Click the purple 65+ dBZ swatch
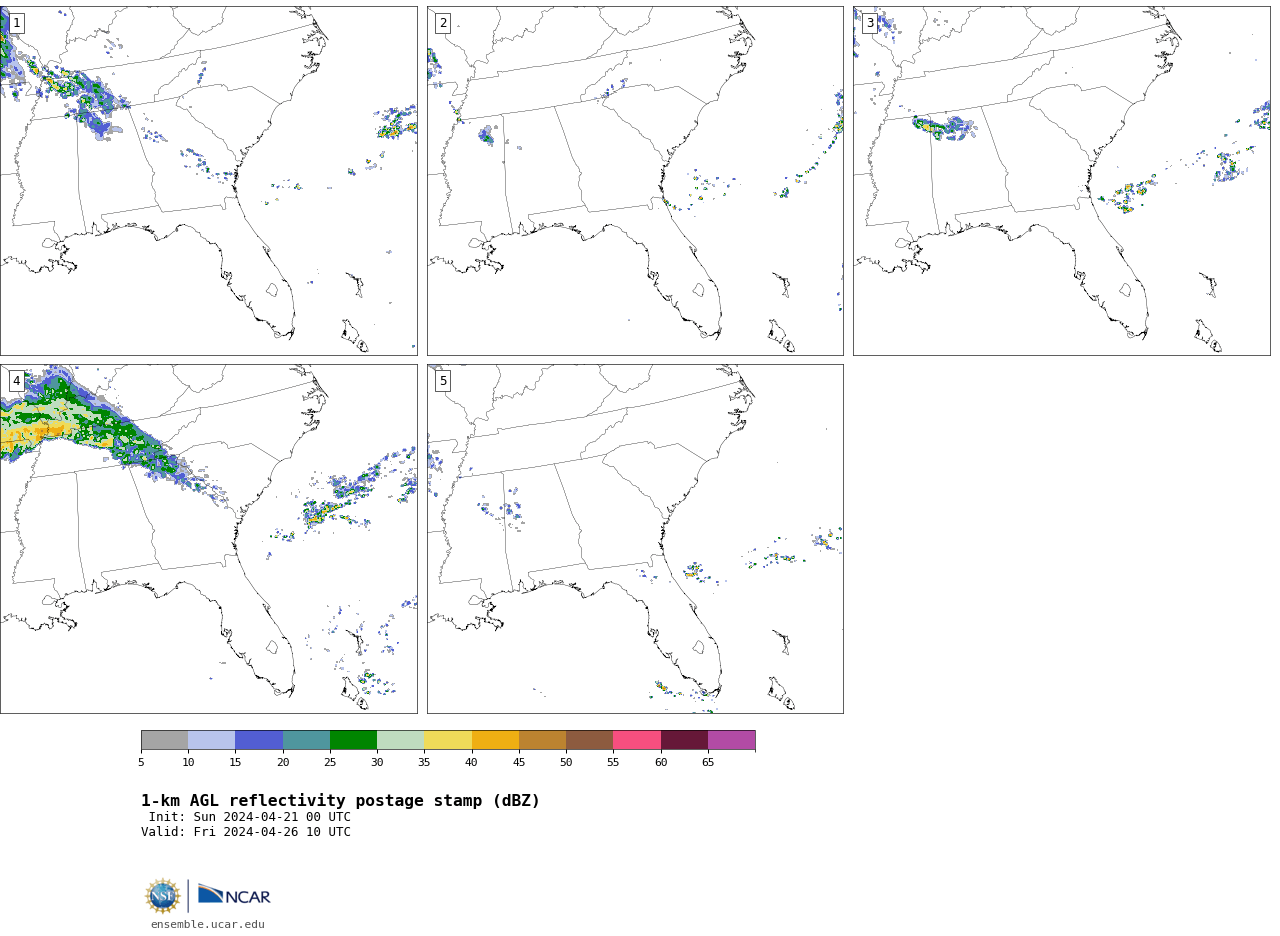The width and height of the screenshot is (1280, 936). pos(731,740)
